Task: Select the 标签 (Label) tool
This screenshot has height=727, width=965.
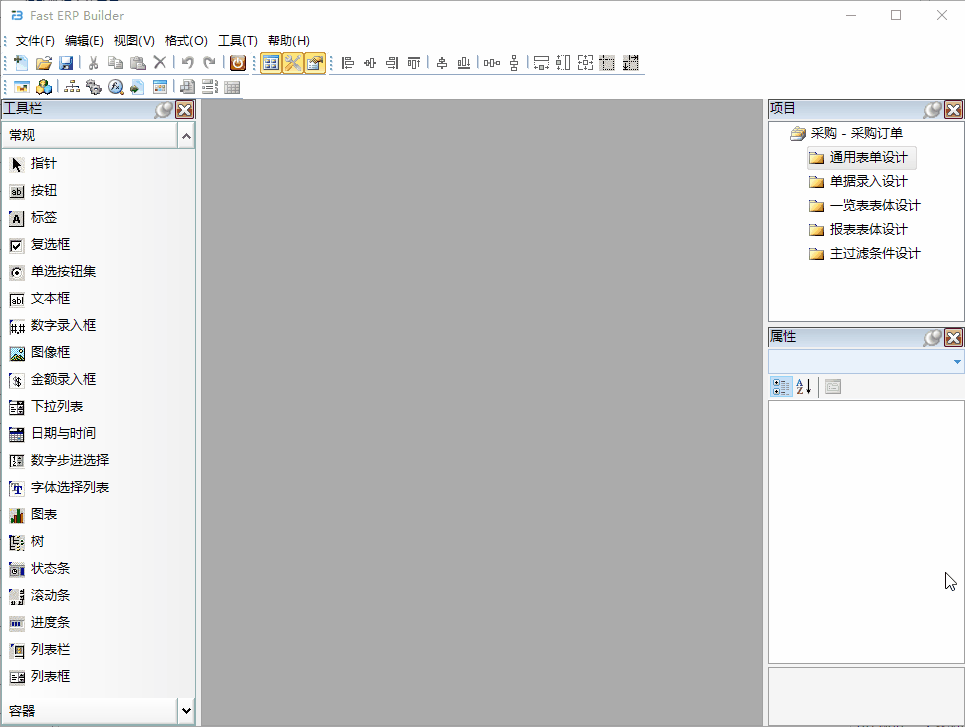Action: 44,217
